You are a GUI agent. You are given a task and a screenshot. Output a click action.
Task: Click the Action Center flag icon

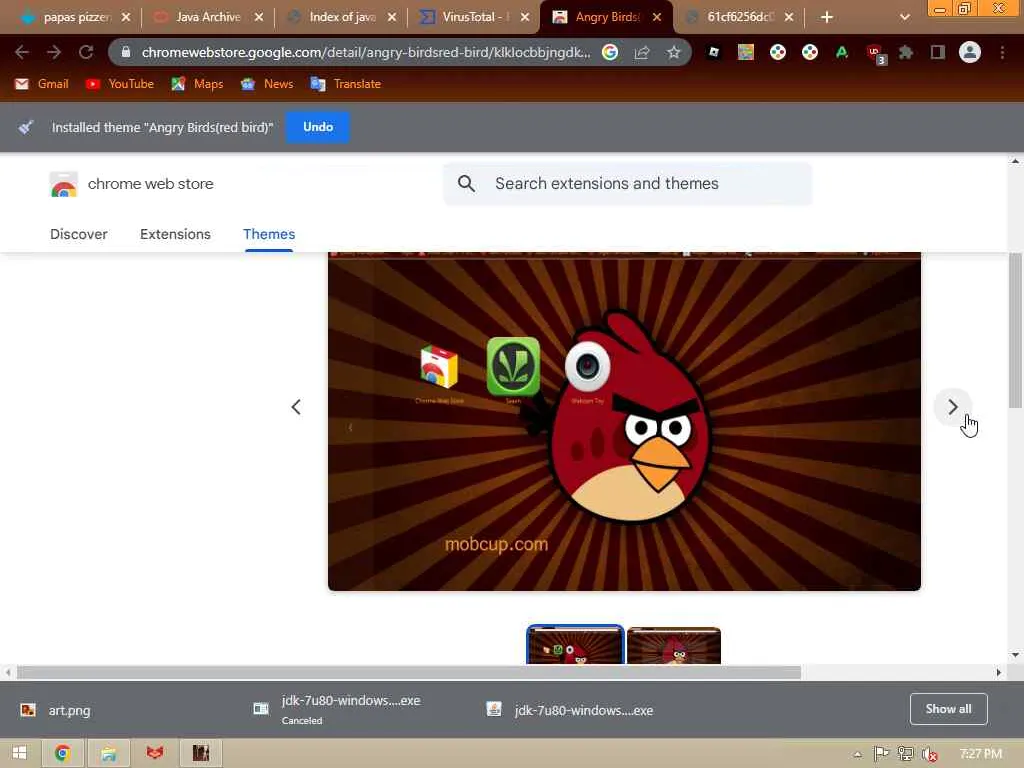[881, 754]
